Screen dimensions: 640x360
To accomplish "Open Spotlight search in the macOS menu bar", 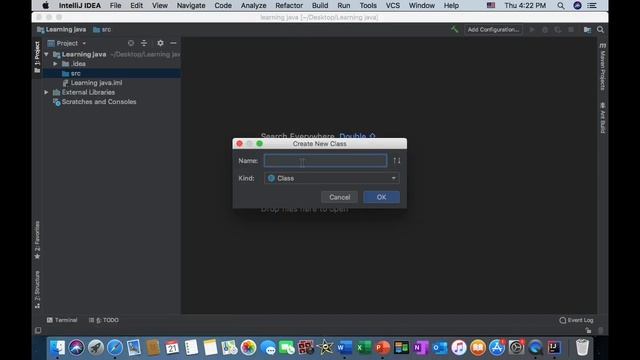I will [x=561, y=6].
